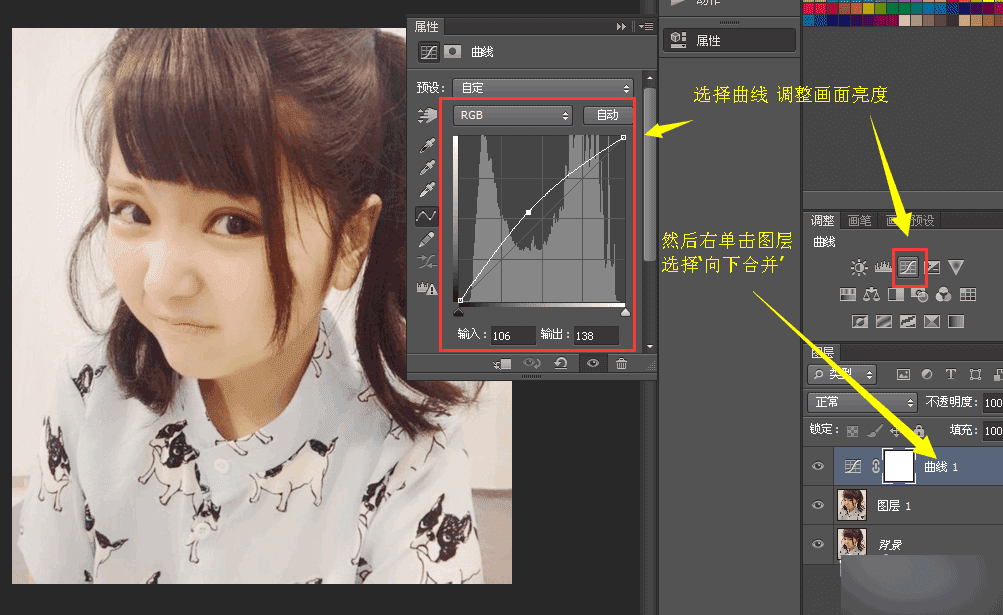1003x615 pixels.
Task: Click the white point input slider triangle
Action: tap(625, 312)
